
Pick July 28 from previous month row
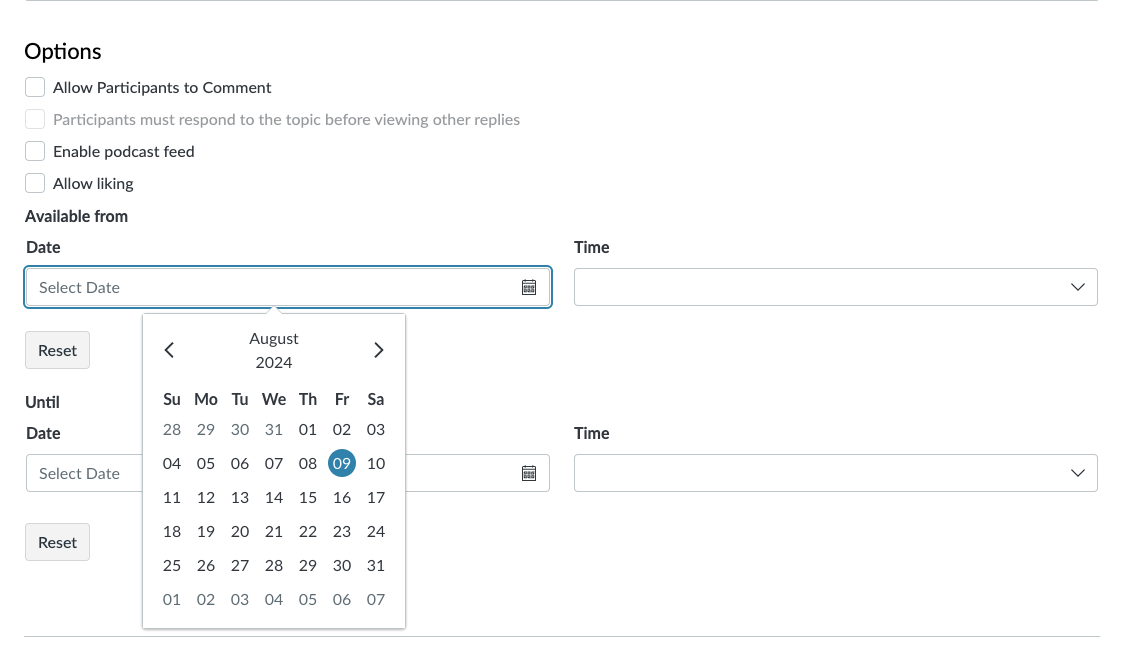[172, 429]
